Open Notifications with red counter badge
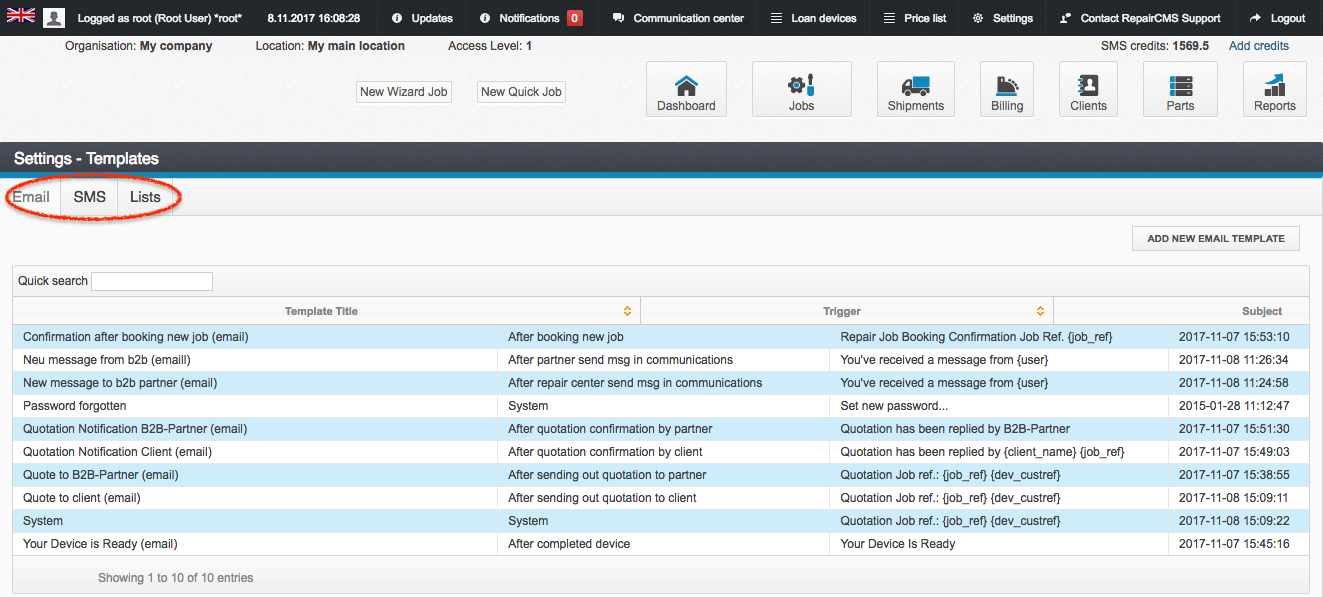 (531, 18)
